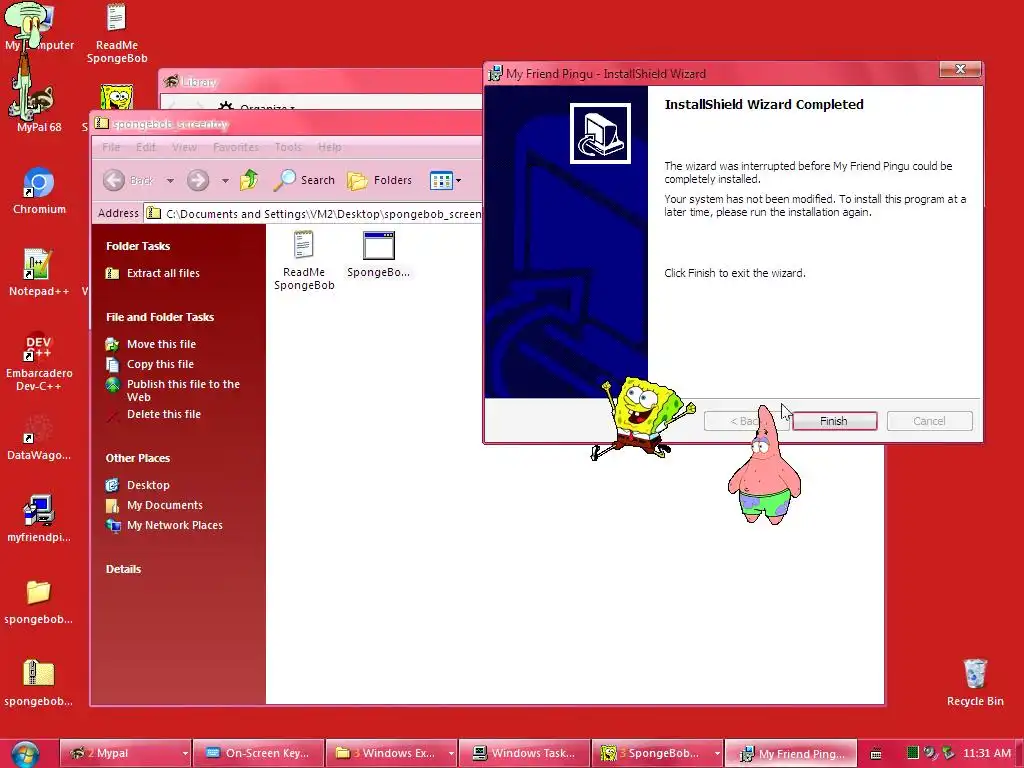This screenshot has height=768, width=1024.
Task: Switch to My Friend Ping... taskbar button
Action: pos(791,754)
